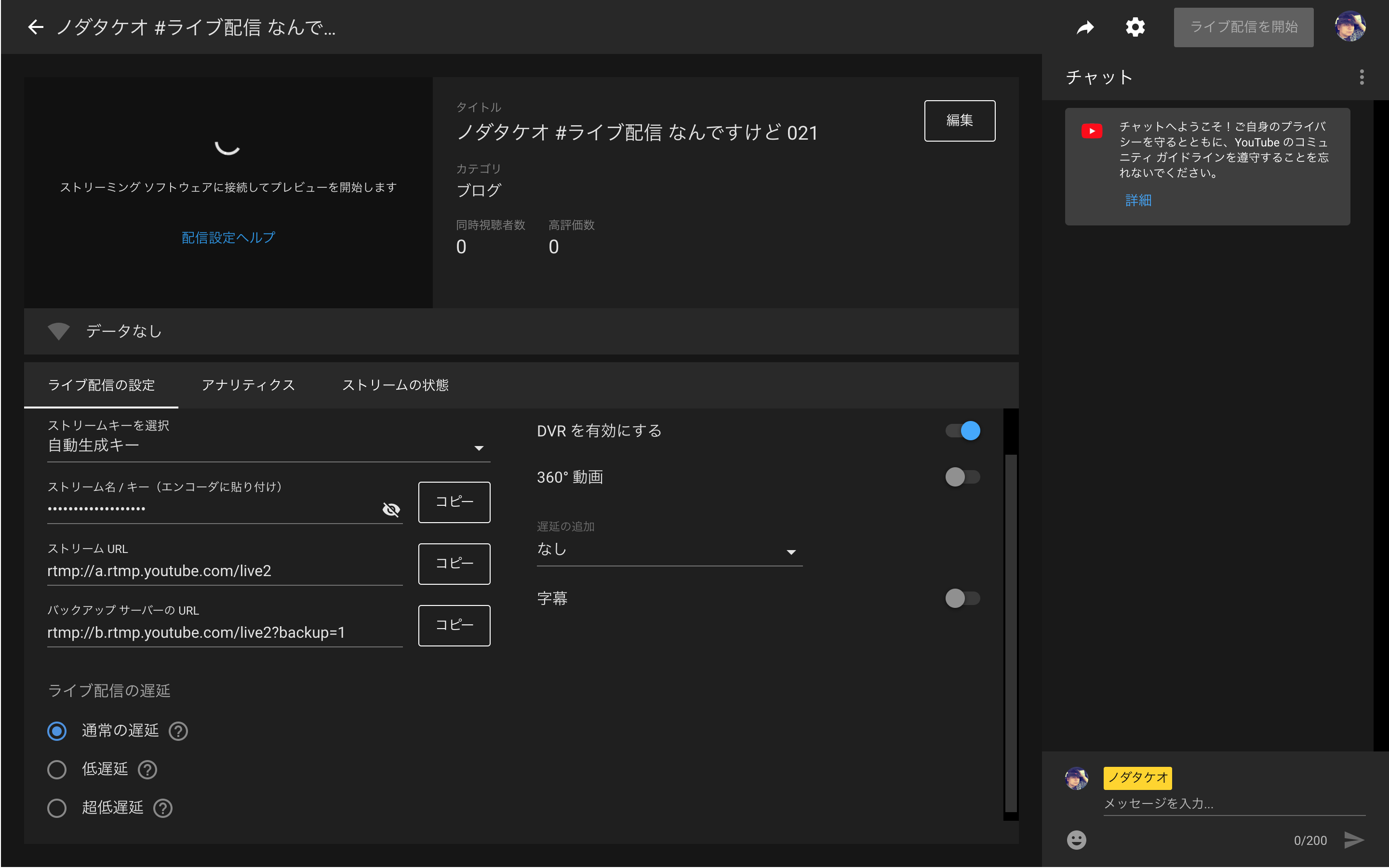Switch to アナリティクス tab
Image resolution: width=1389 pixels, height=868 pixels.
(248, 385)
